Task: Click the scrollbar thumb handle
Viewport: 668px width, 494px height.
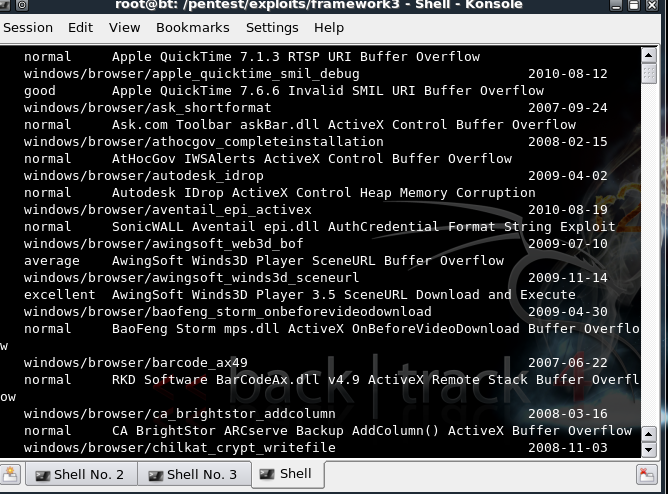Action: (x=648, y=74)
